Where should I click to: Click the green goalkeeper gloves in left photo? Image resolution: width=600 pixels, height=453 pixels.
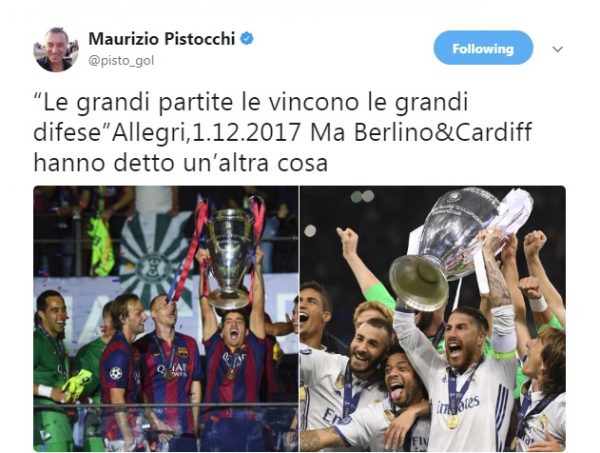[x=77, y=383]
